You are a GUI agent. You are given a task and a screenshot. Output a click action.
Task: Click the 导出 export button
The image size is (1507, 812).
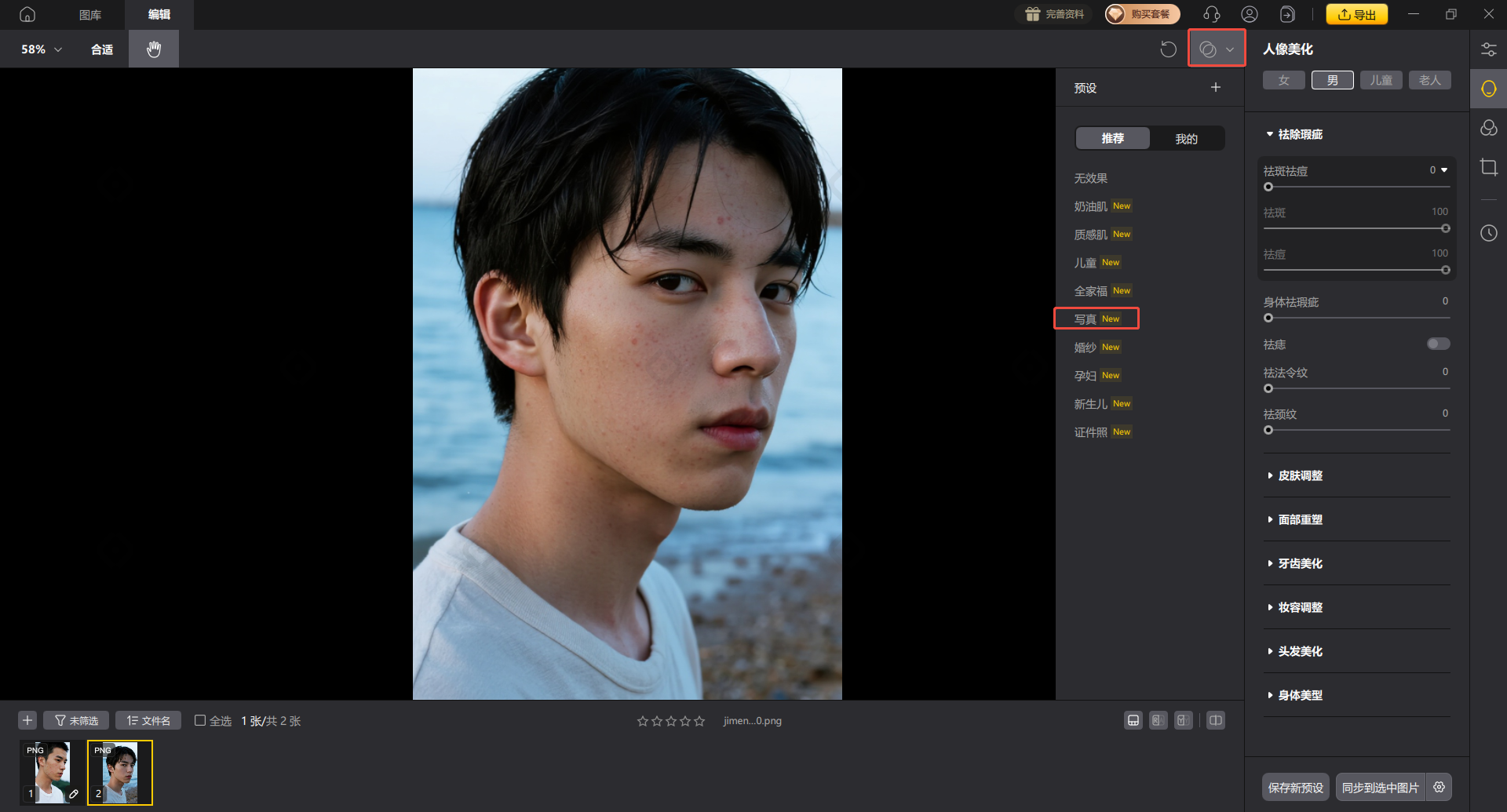tap(1356, 14)
